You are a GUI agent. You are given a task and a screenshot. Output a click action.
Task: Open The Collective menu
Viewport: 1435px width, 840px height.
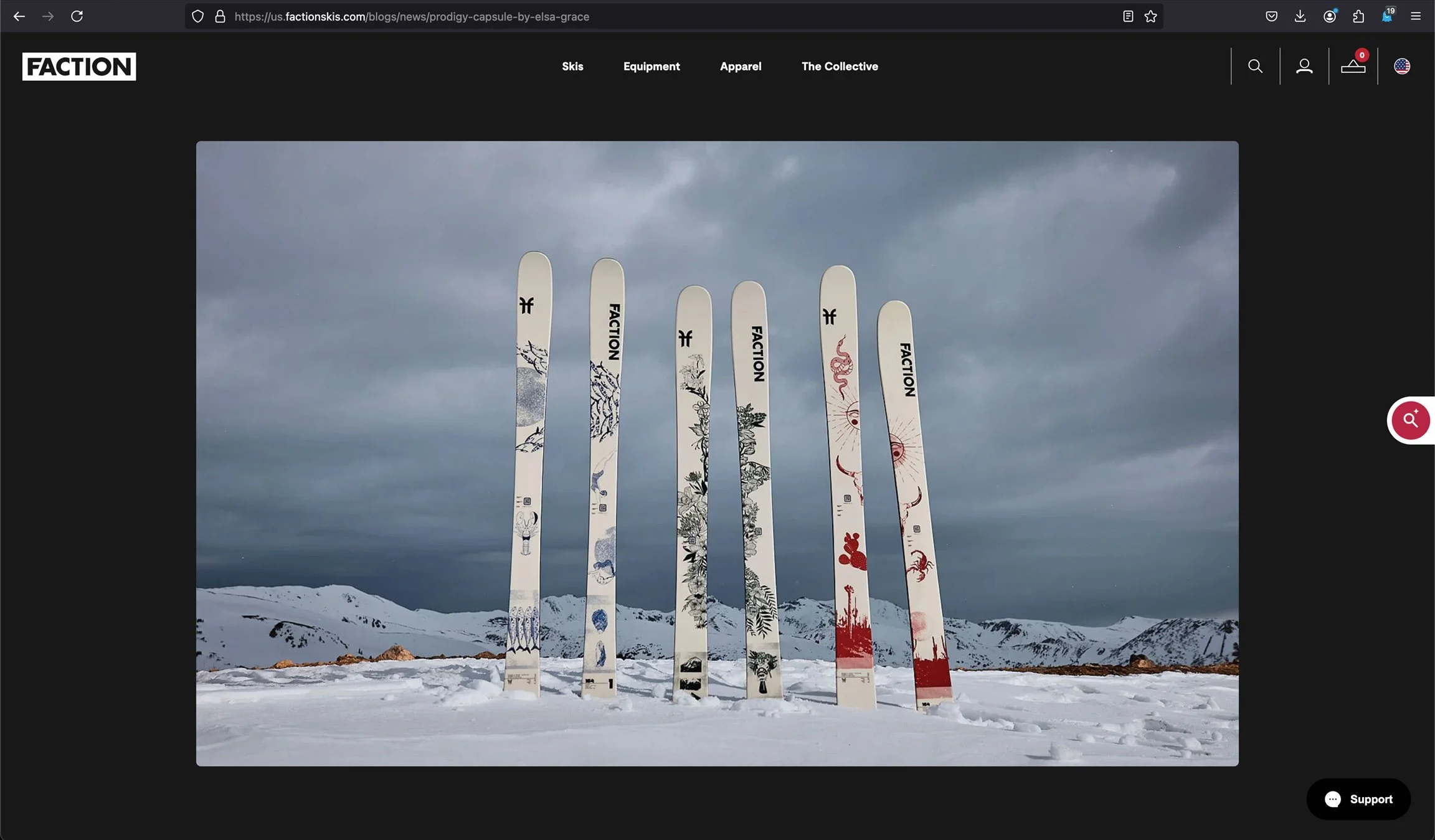[x=840, y=66]
